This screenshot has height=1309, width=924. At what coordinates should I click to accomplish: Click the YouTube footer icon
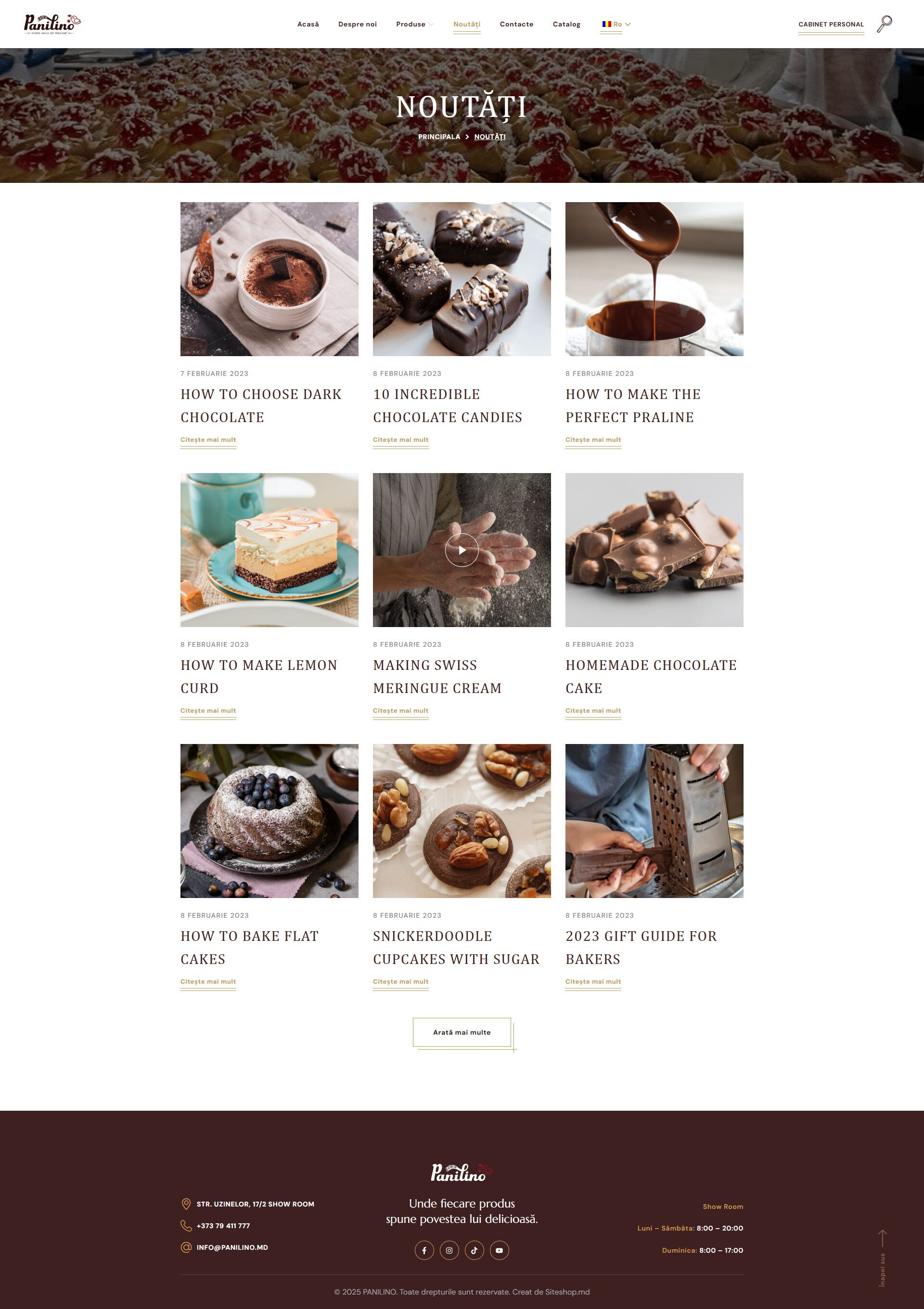pos(500,1250)
